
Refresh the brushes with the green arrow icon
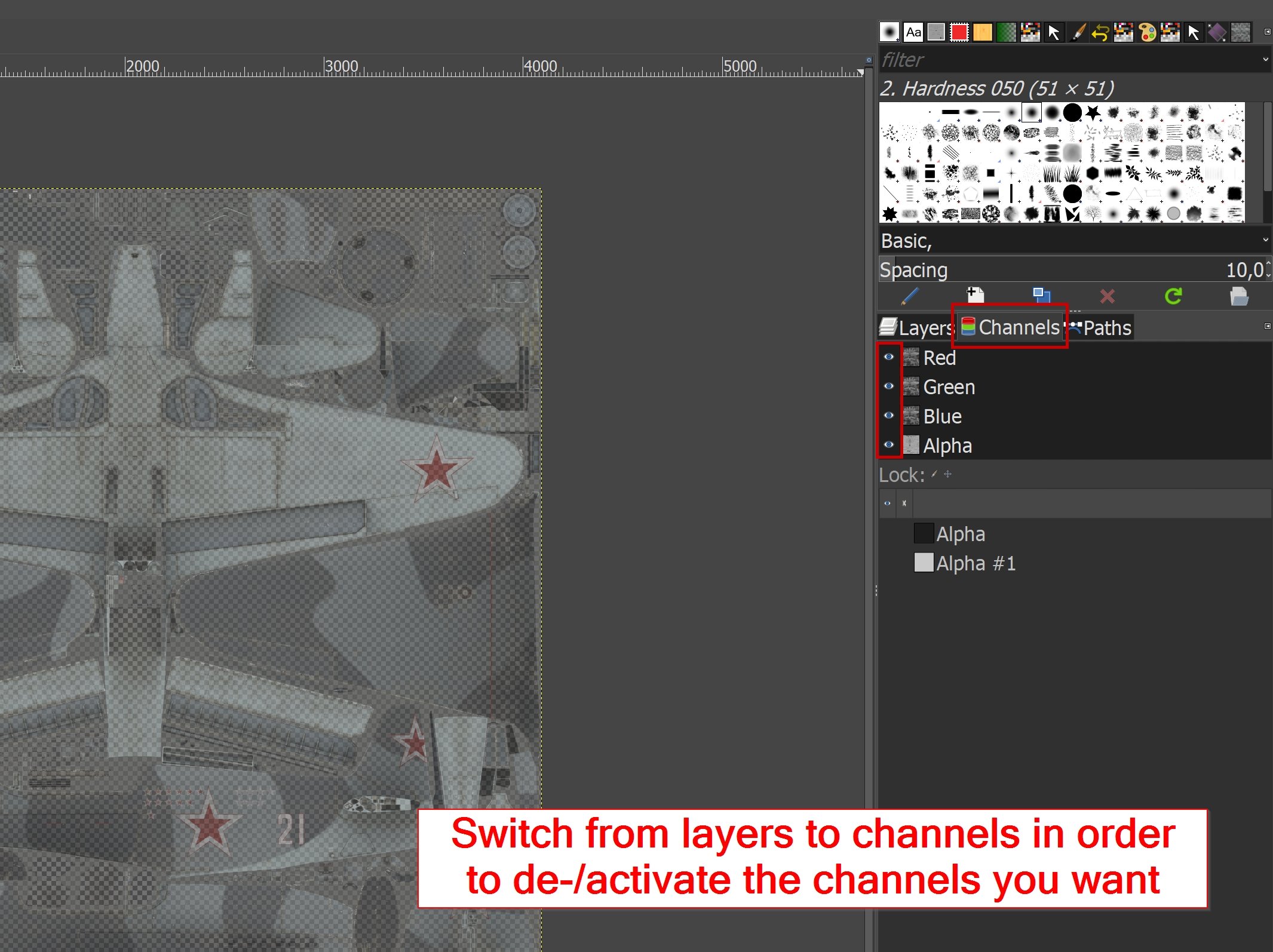click(1173, 296)
